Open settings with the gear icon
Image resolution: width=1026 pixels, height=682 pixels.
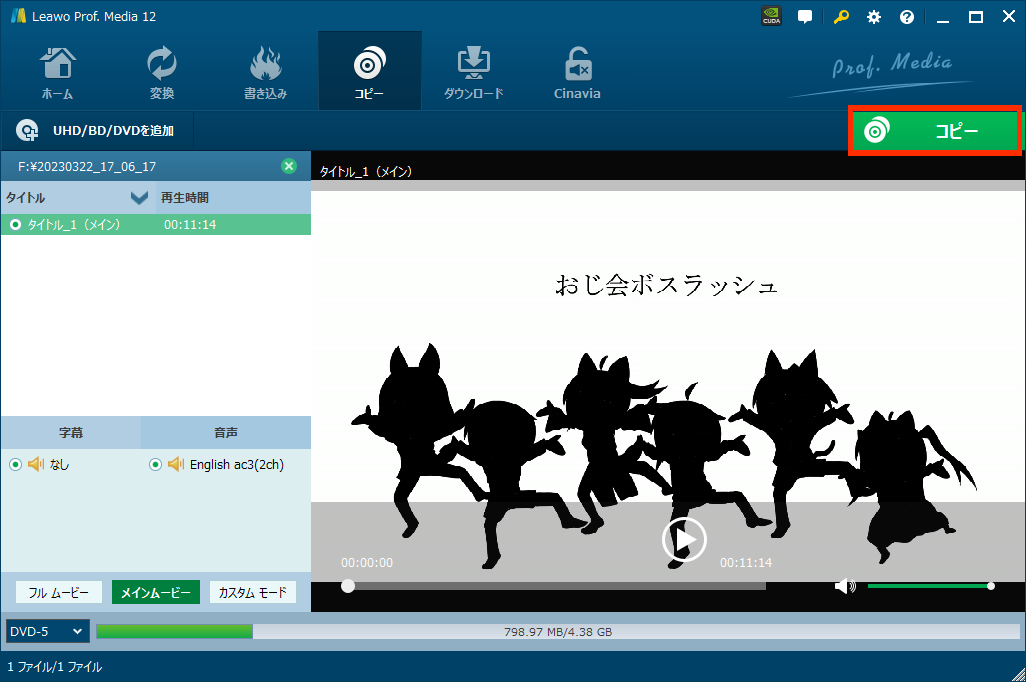(x=874, y=17)
